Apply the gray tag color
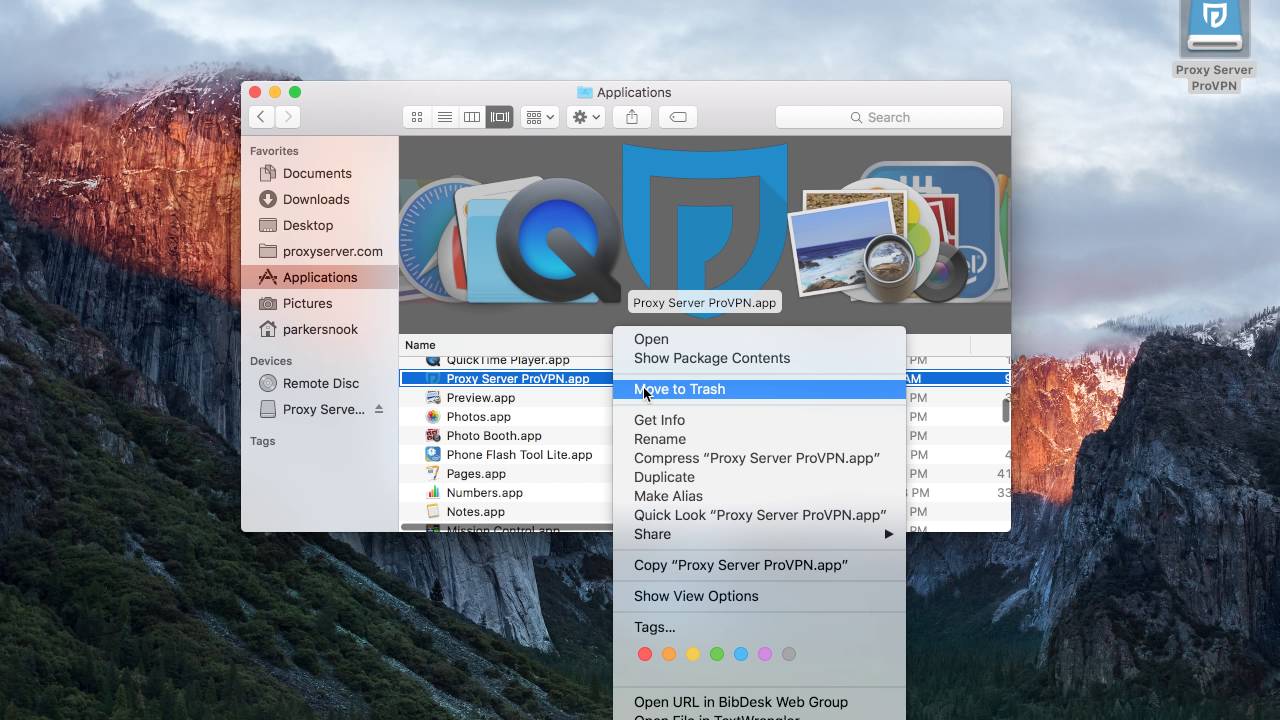The width and height of the screenshot is (1280, 720). [x=789, y=654]
